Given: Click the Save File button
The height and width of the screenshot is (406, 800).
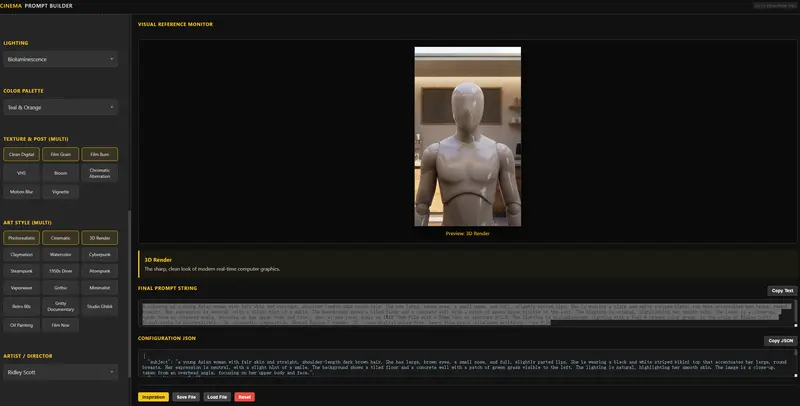Looking at the screenshot, I should pos(186,397).
